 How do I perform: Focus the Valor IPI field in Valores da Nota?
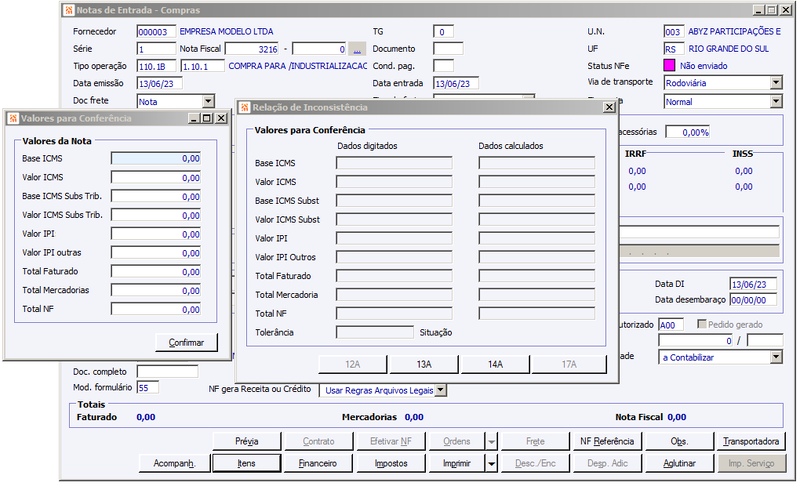(156, 234)
